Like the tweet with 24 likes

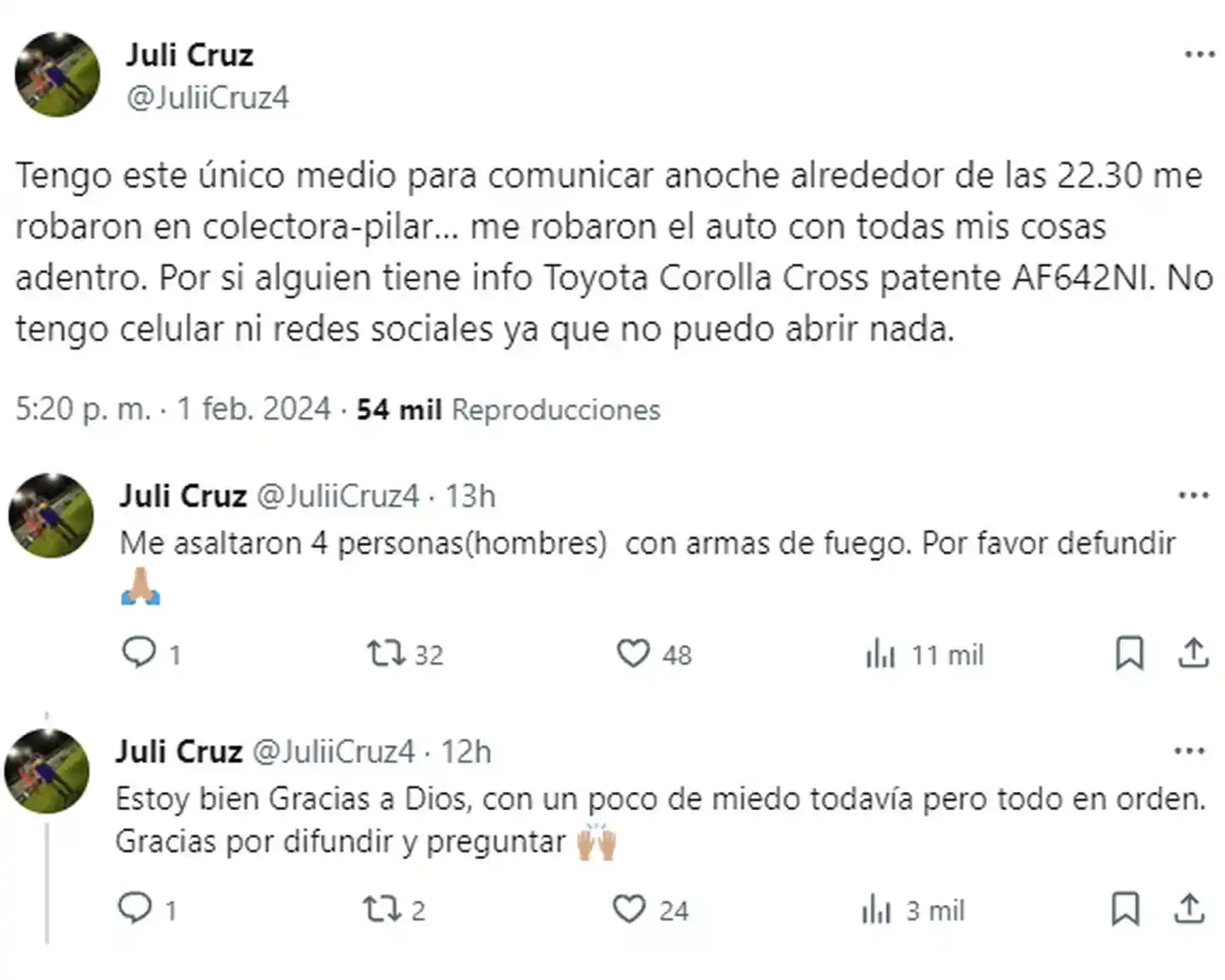point(629,909)
